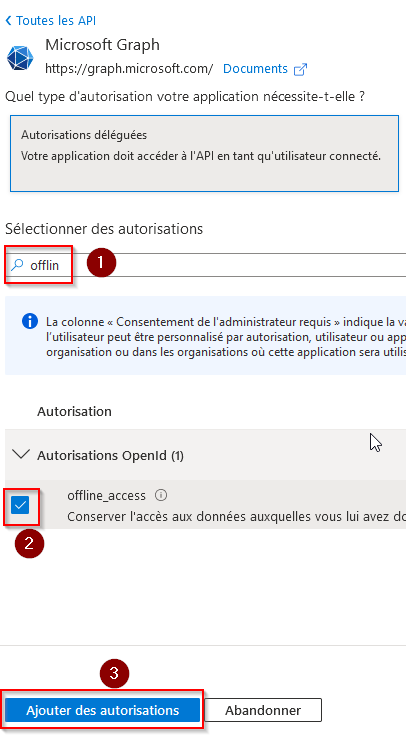Go back via the Toutes les API chevron
The width and height of the screenshot is (406, 741).
pyautogui.click(x=8, y=21)
